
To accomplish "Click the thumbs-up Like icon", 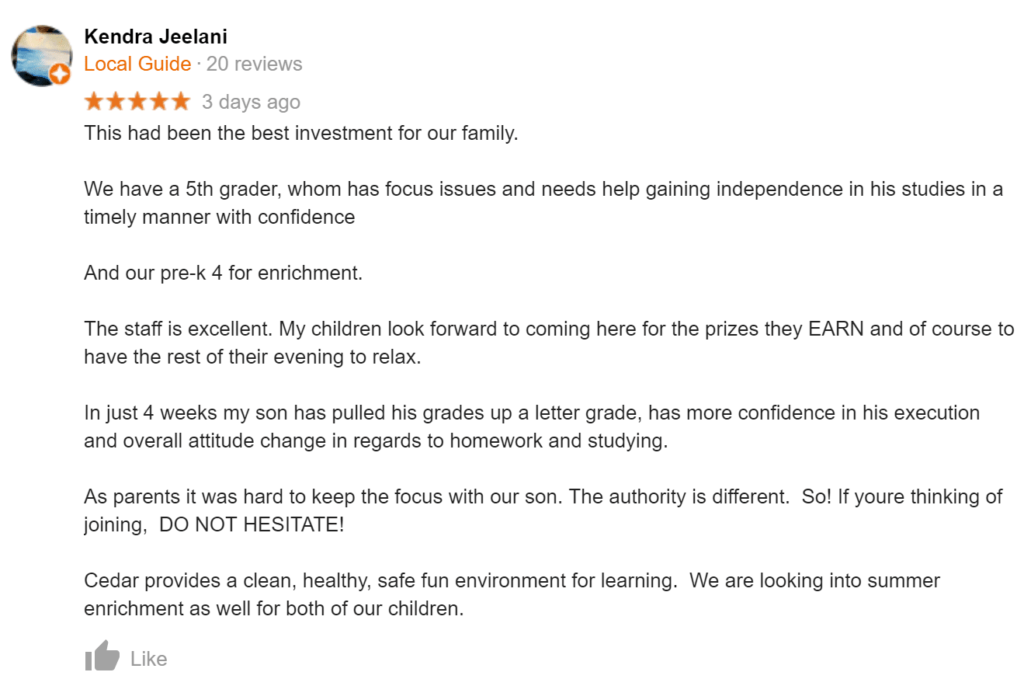I will (102, 656).
